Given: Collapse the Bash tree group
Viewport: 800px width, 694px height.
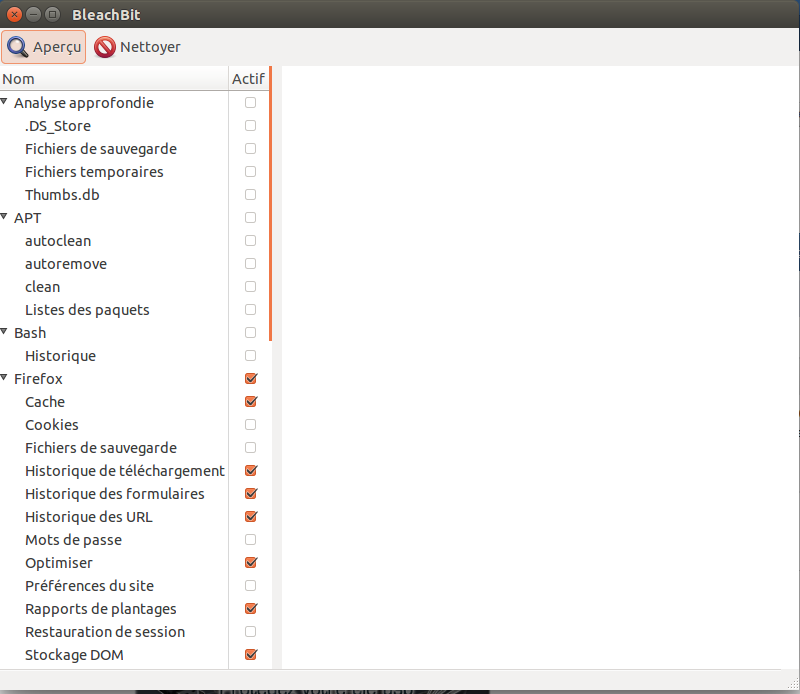Looking at the screenshot, I should [x=4, y=332].
